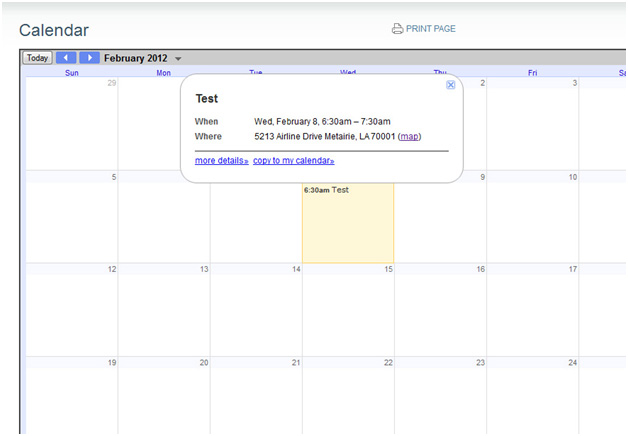Expand the February 2012 dropdown arrow

tap(178, 59)
